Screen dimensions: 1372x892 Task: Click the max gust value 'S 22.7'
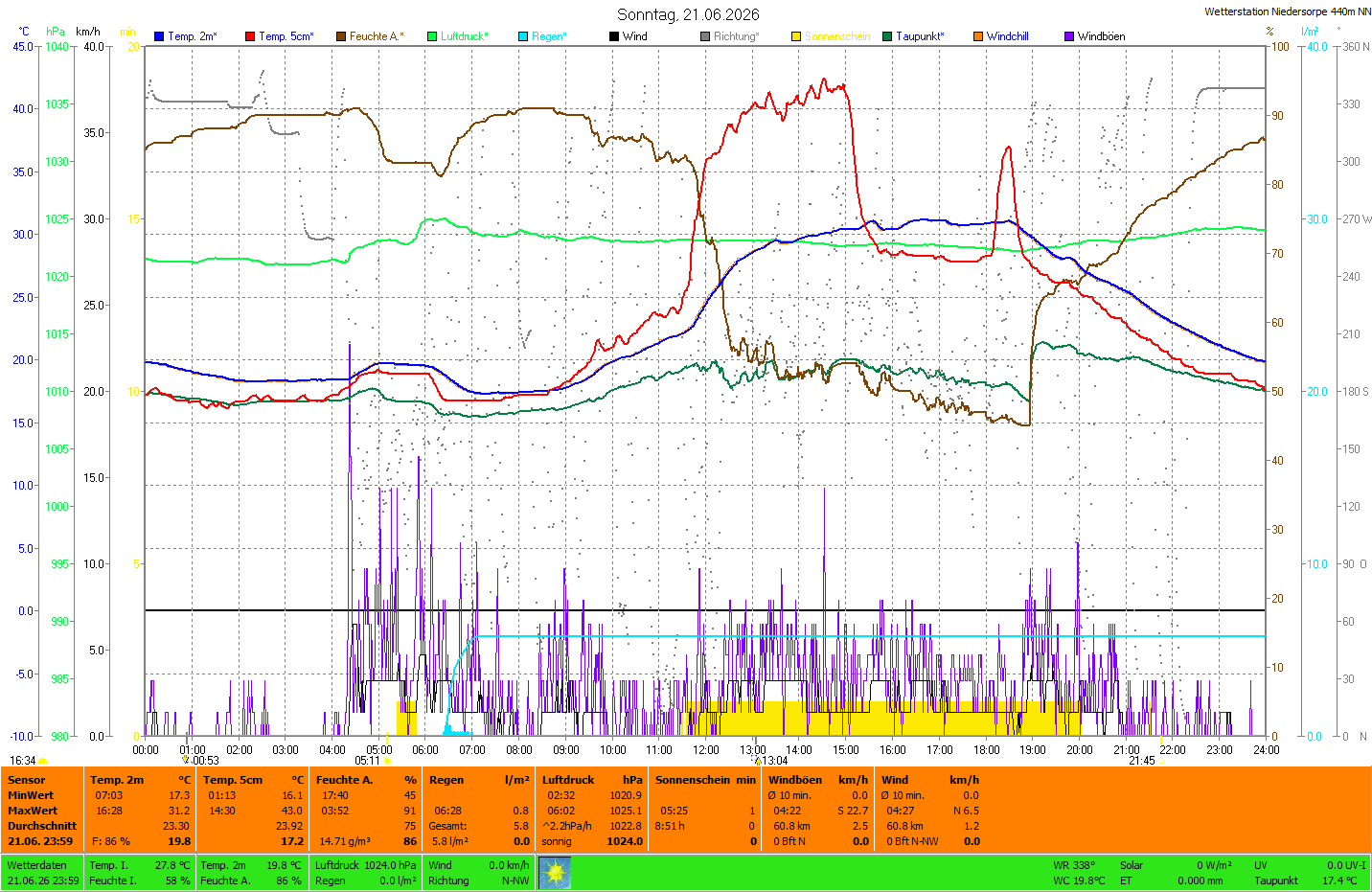tap(853, 811)
